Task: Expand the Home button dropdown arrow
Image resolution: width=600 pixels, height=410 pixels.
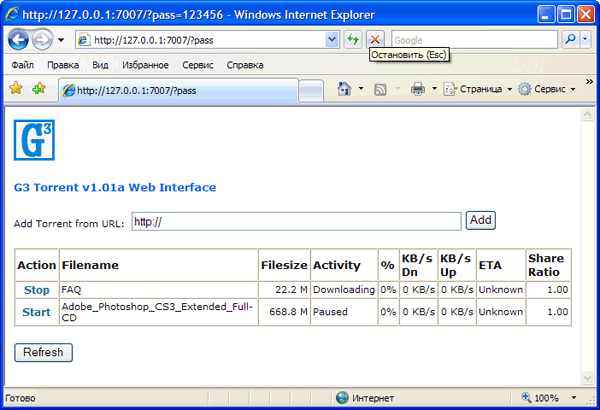Action: click(361, 89)
